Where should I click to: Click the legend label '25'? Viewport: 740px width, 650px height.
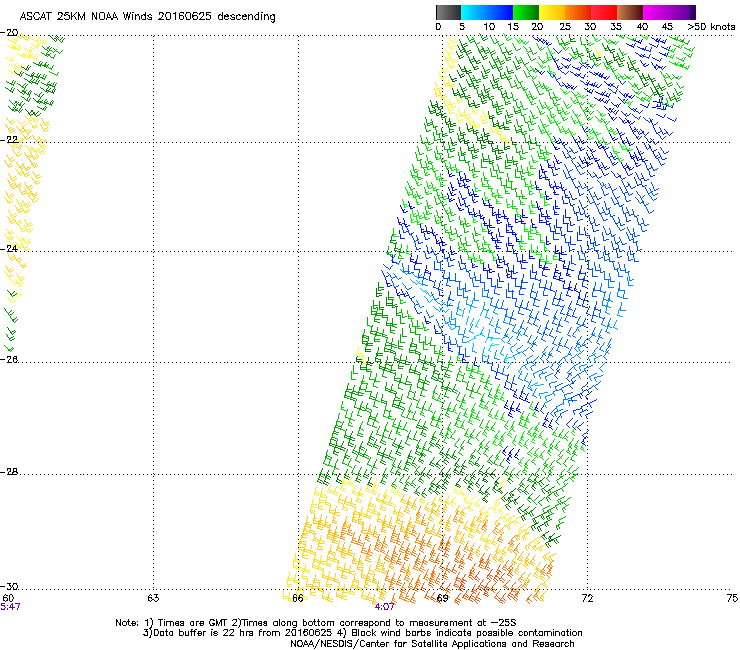(565, 27)
